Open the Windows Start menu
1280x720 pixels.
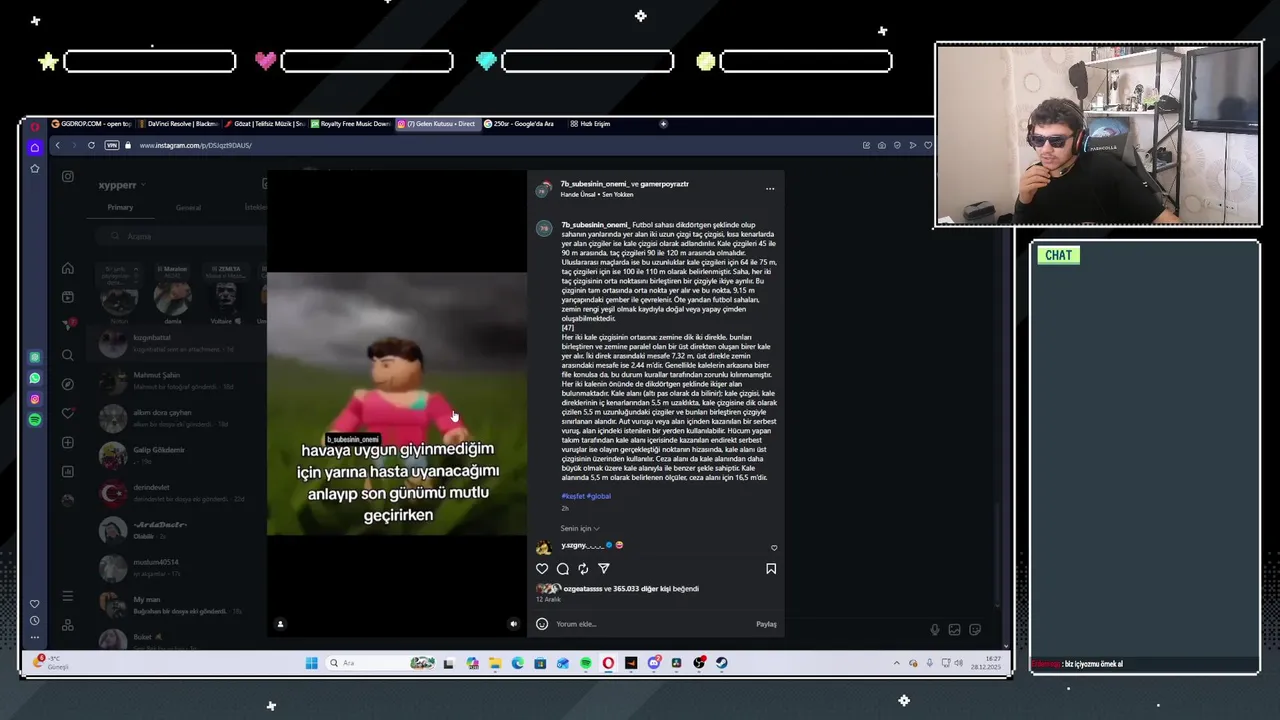(x=311, y=663)
